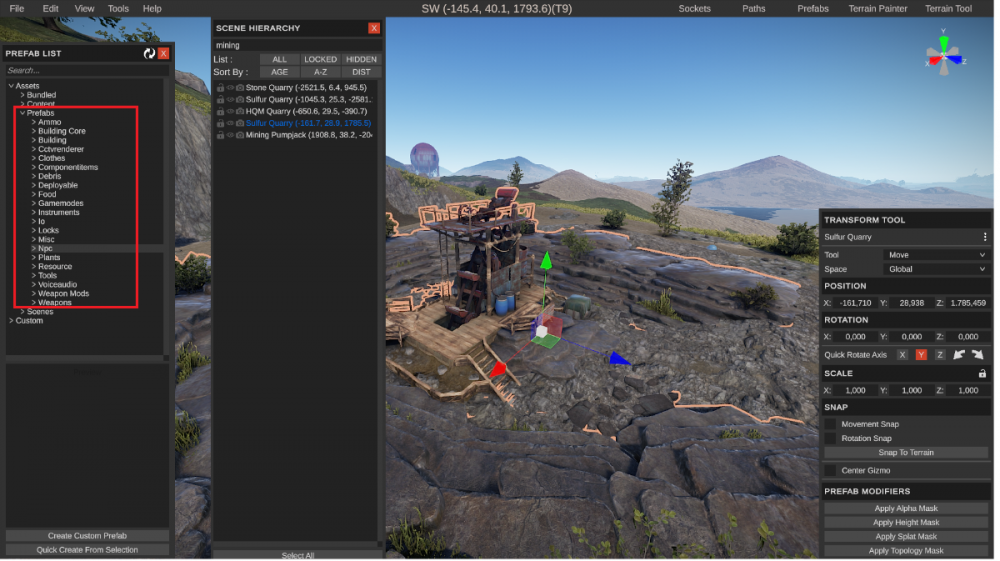Refresh the Prefab List panel
The image size is (1000, 561).
click(149, 53)
